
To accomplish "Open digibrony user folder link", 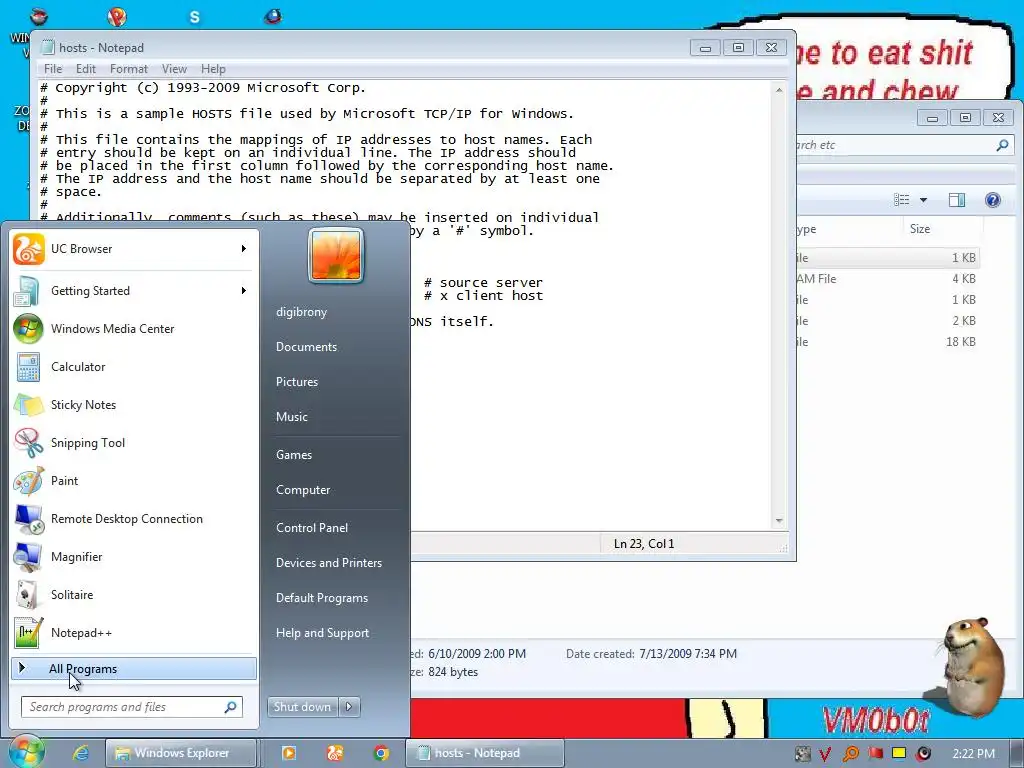I will (301, 312).
